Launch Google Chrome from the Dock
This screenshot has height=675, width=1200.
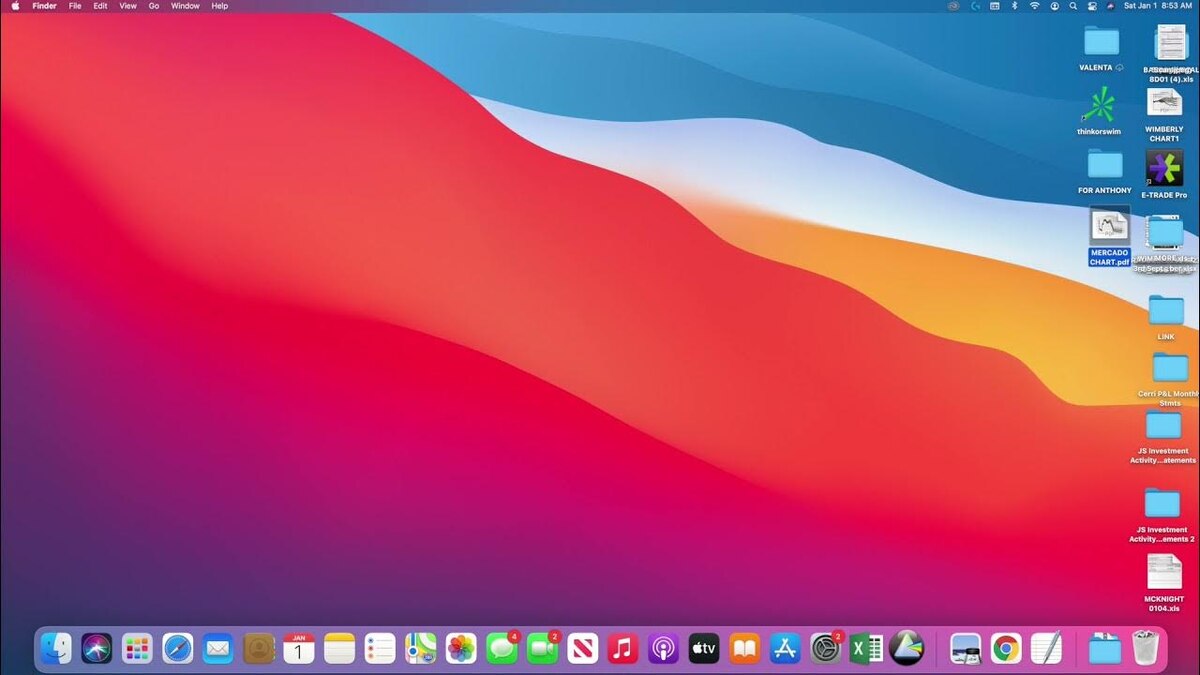coord(1006,649)
